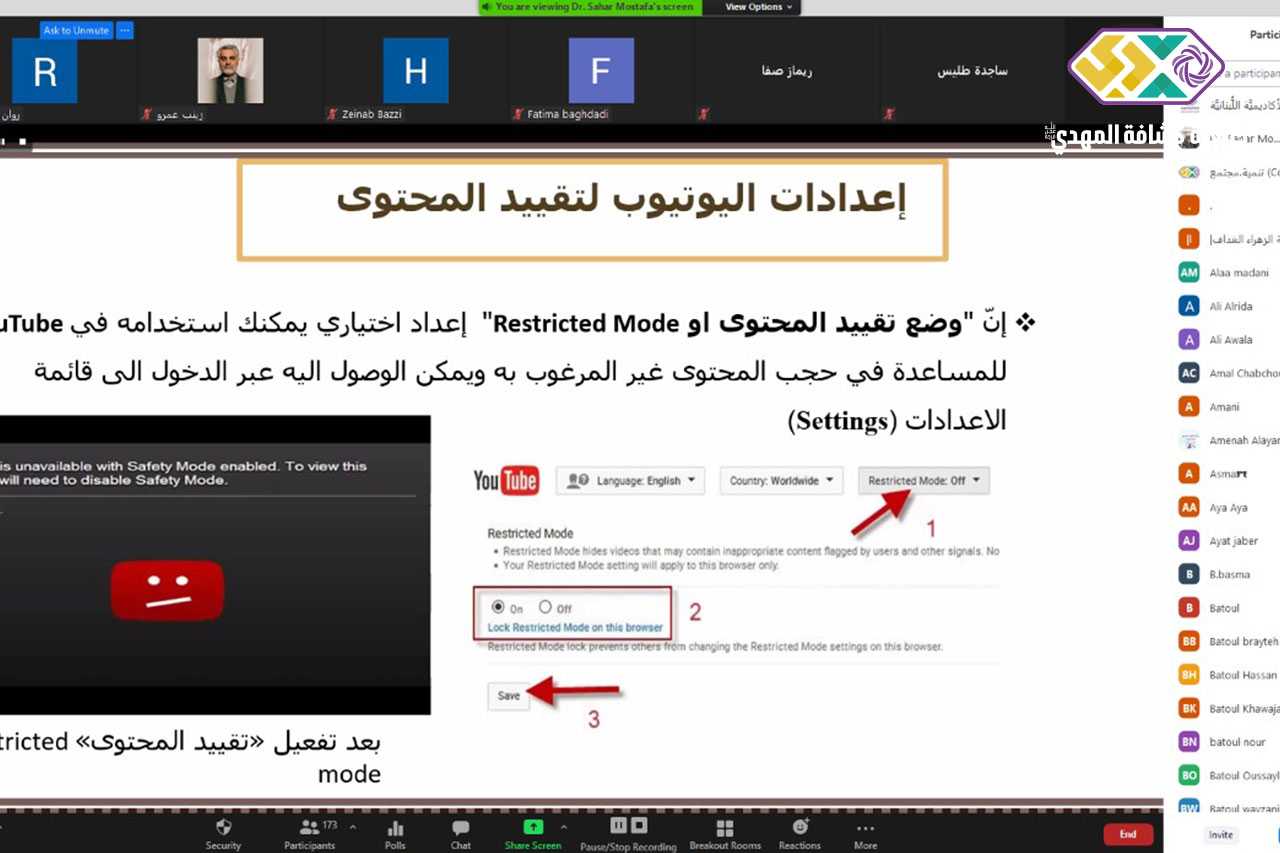
Task: Open the Security shield icon
Action: tap(223, 828)
